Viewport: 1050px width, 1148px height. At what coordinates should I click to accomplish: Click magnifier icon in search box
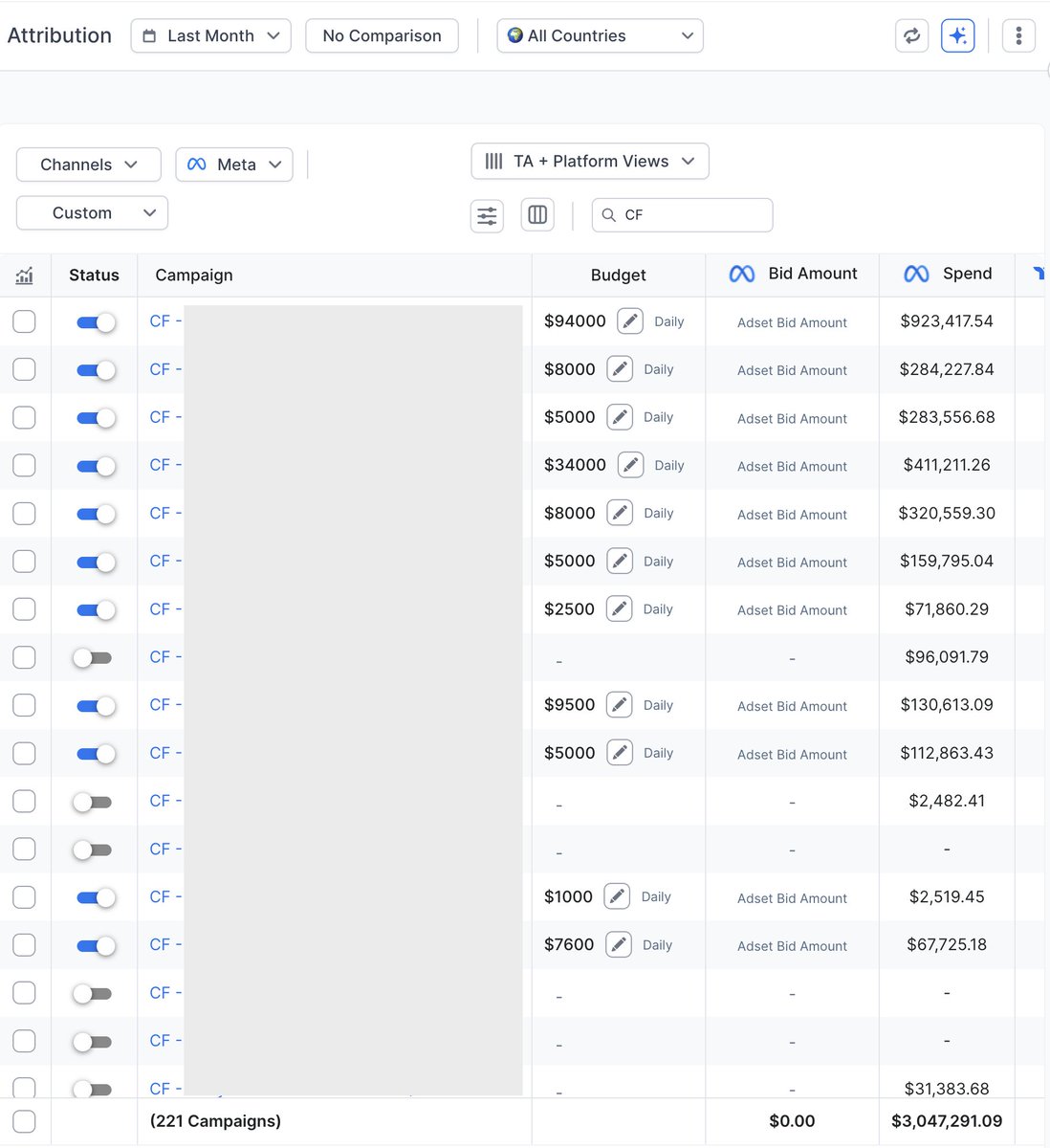pos(608,215)
